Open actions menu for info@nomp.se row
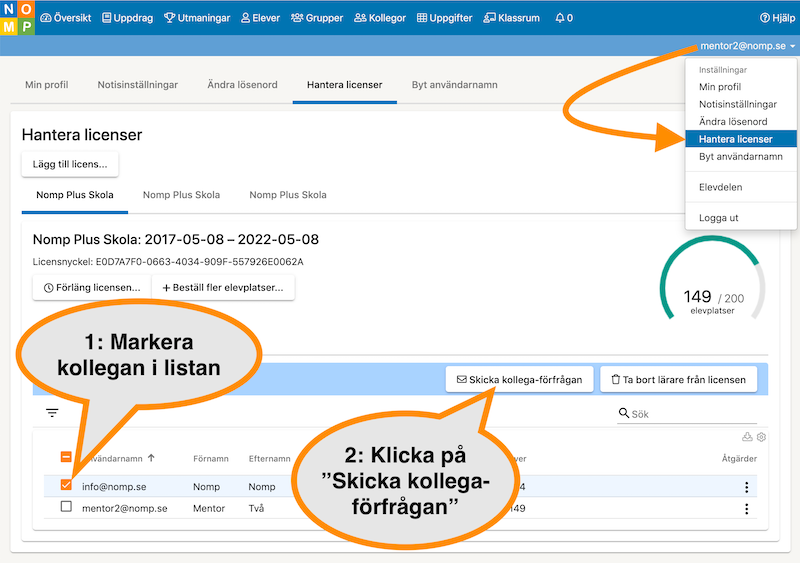 pyautogui.click(x=746, y=487)
